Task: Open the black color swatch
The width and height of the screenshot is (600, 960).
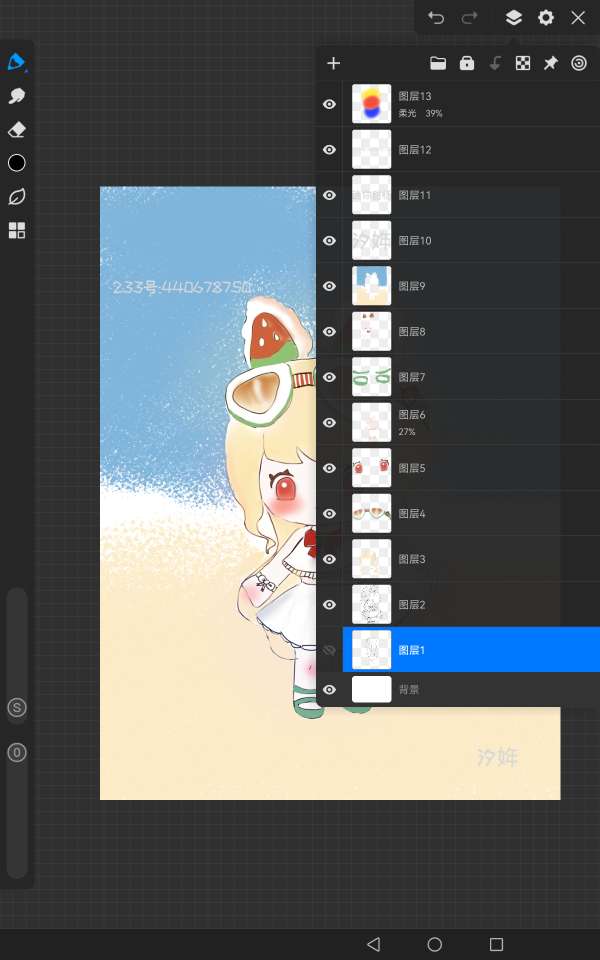Action: click(16, 163)
